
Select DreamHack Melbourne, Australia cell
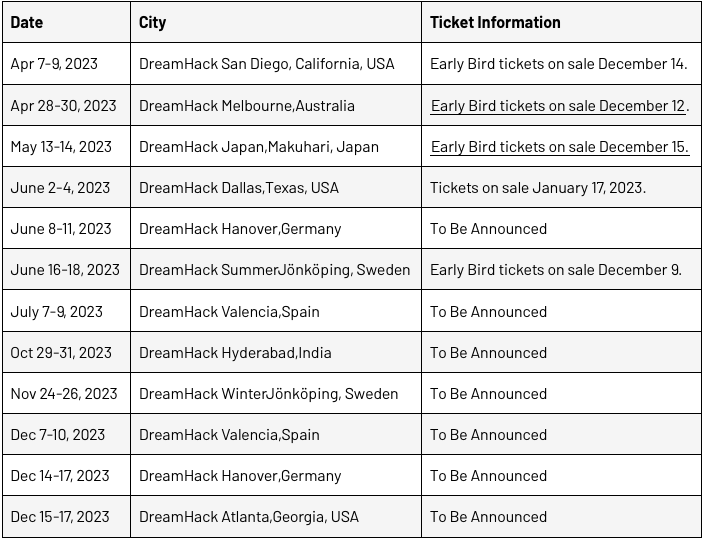click(x=276, y=105)
